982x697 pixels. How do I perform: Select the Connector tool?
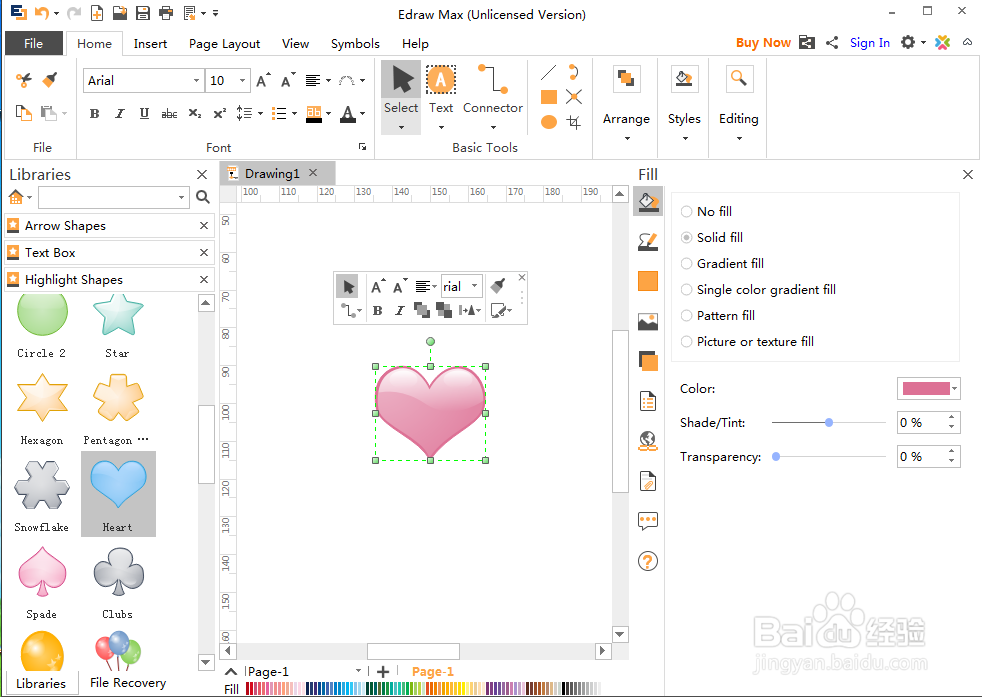[493, 95]
